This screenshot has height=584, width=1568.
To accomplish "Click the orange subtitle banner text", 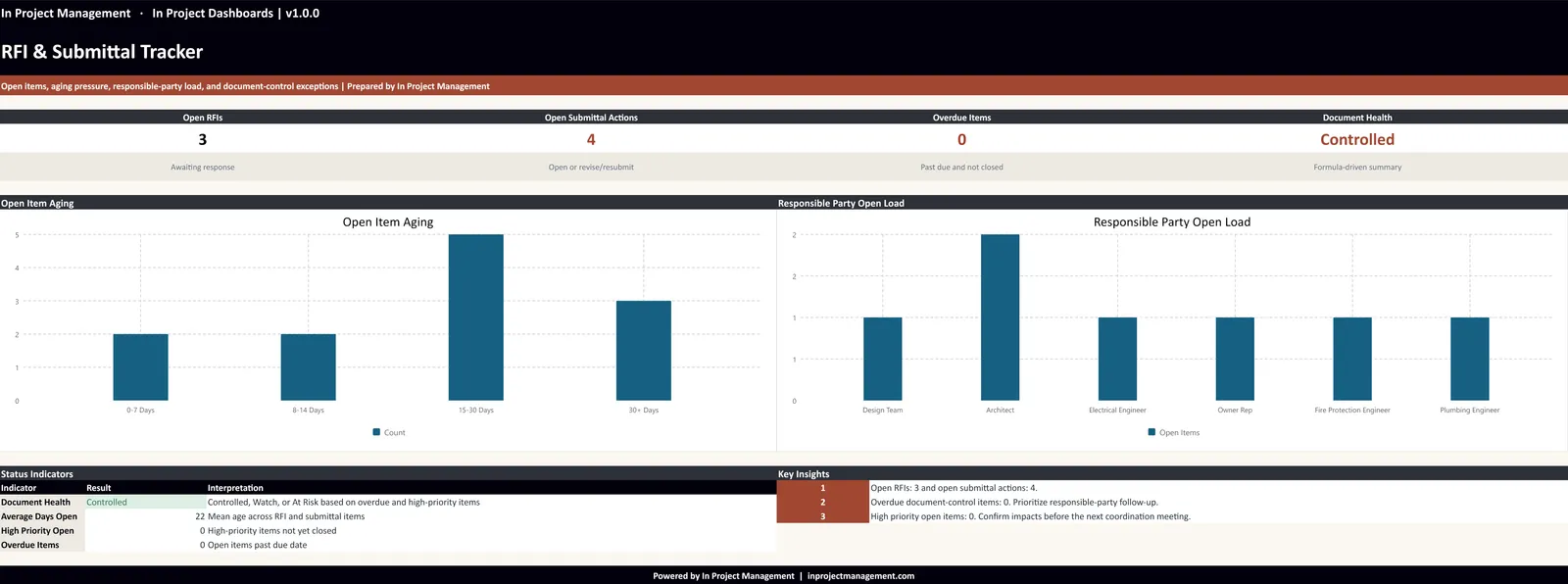I will [x=245, y=86].
